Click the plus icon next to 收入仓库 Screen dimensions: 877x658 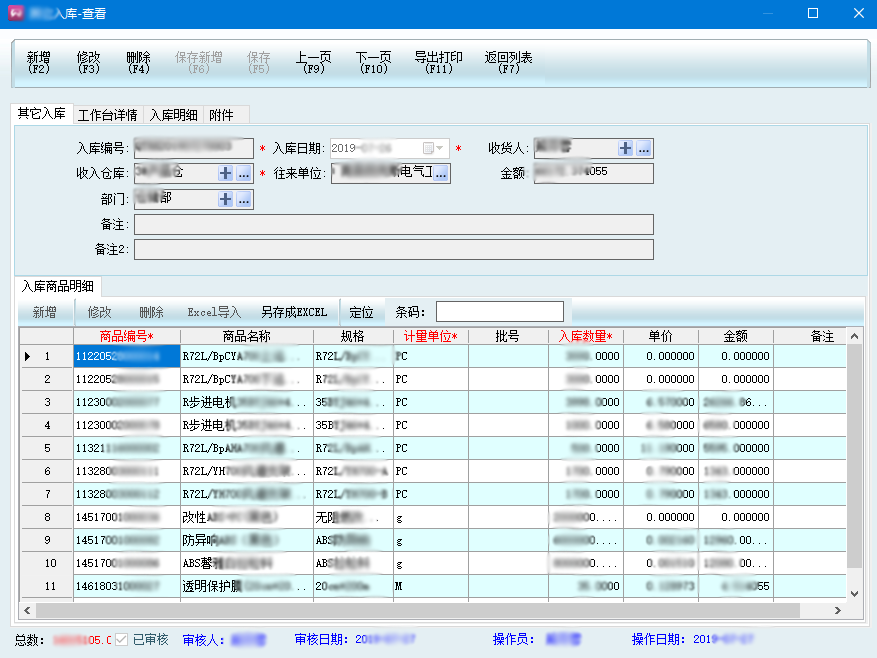coord(225,173)
